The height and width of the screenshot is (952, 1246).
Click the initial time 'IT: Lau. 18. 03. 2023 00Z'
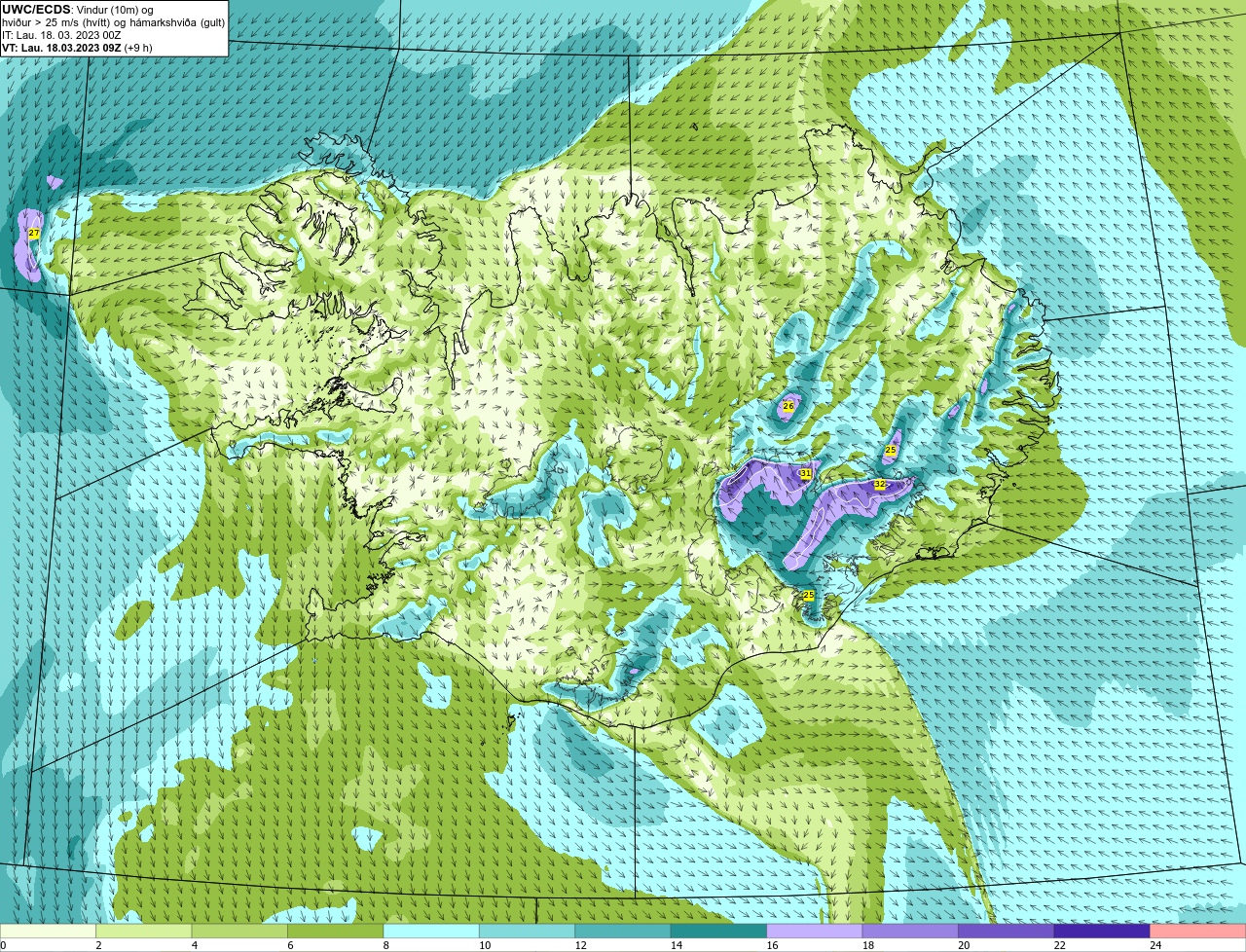(61, 35)
